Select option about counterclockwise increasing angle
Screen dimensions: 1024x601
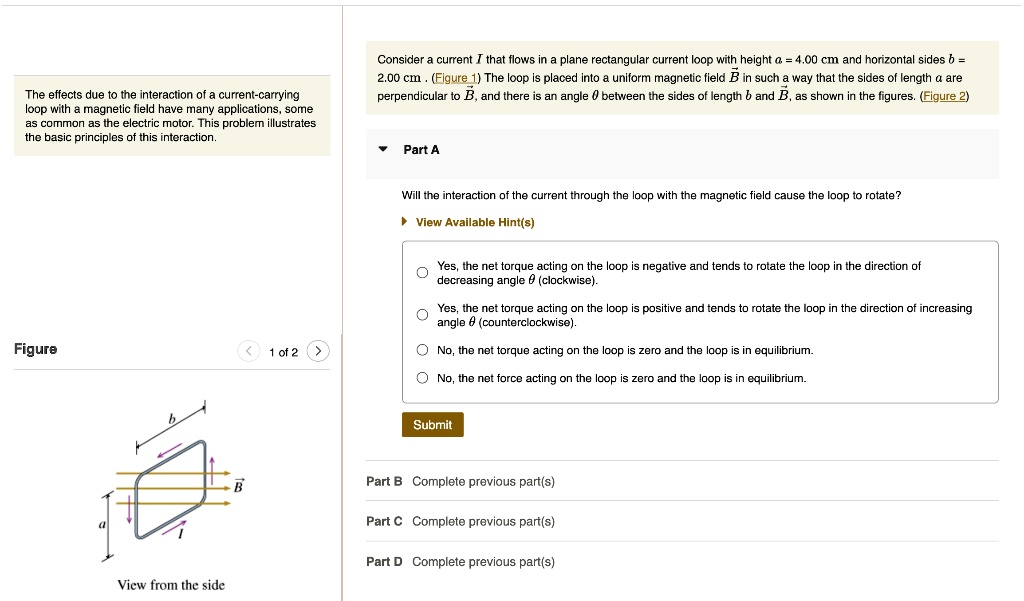(421, 314)
